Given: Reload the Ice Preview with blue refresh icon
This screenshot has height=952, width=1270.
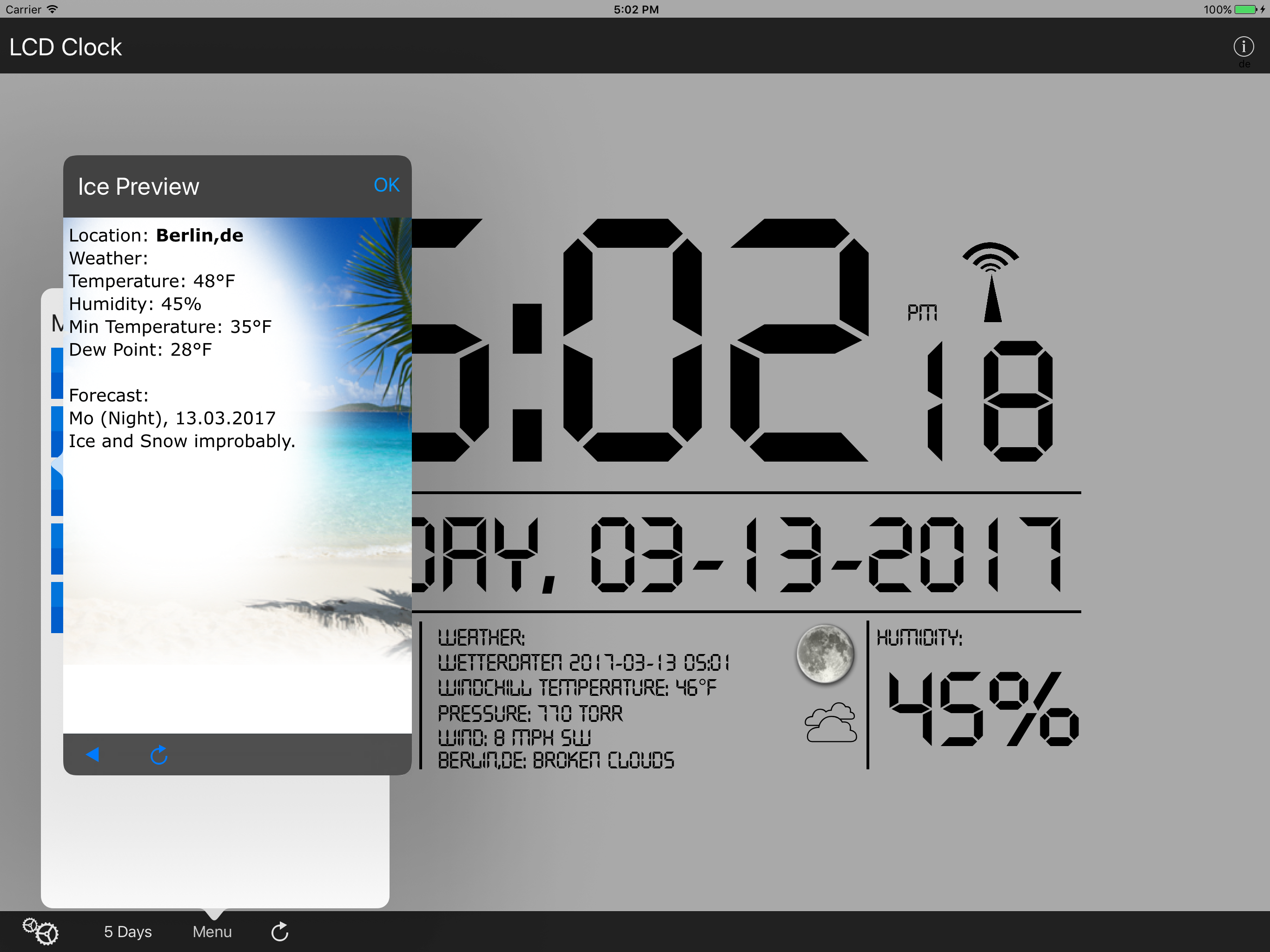Looking at the screenshot, I should pos(159,755).
